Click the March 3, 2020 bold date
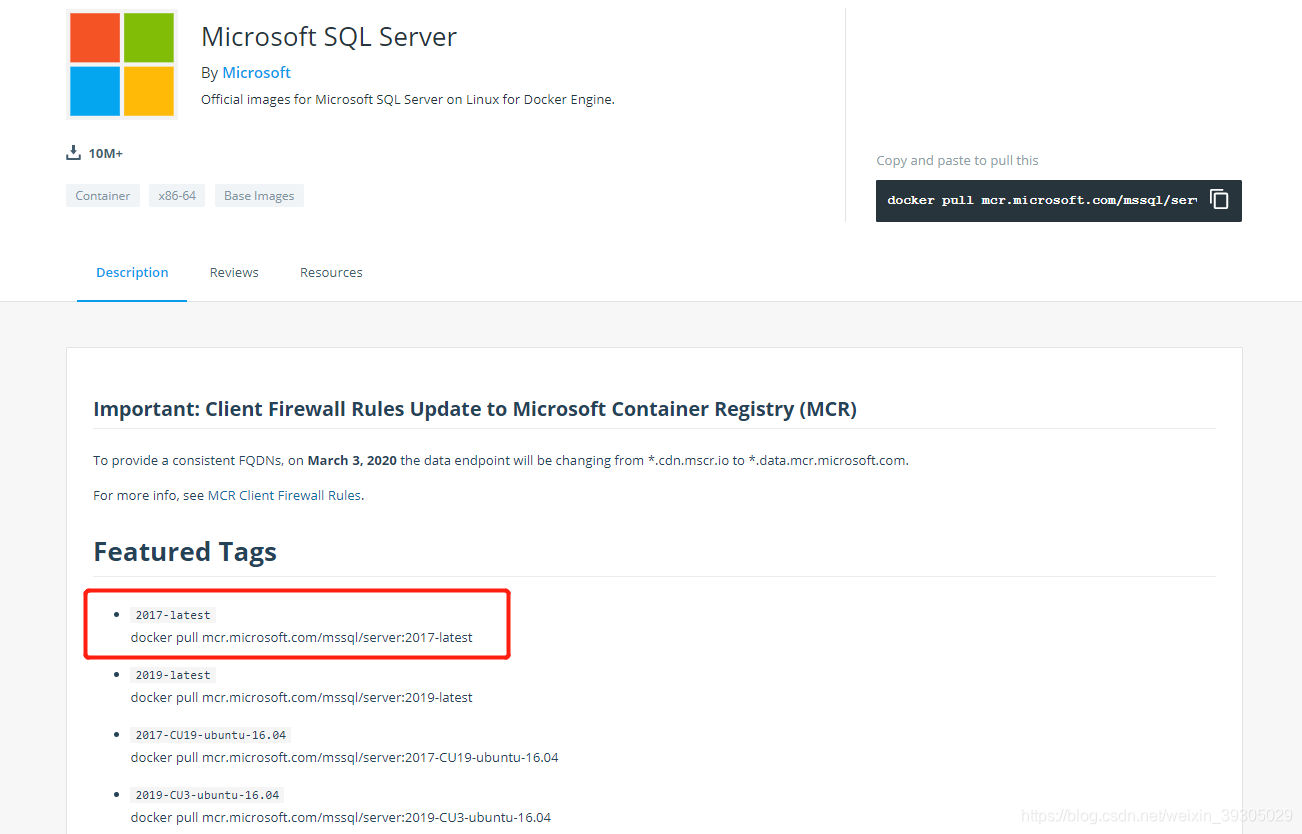 coord(352,461)
